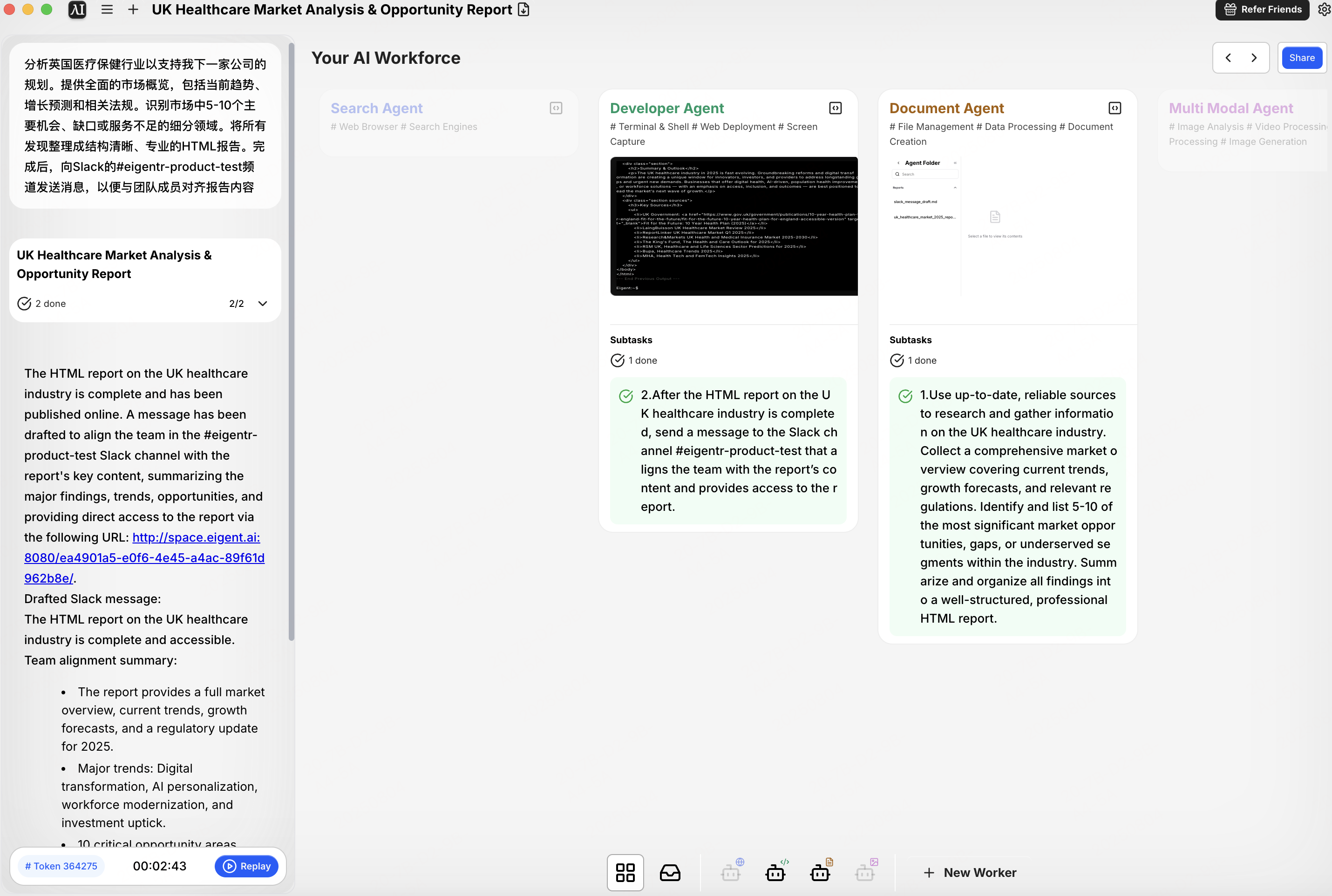
Task: Expand the 2/2 task list chevron
Action: pyautogui.click(x=262, y=304)
